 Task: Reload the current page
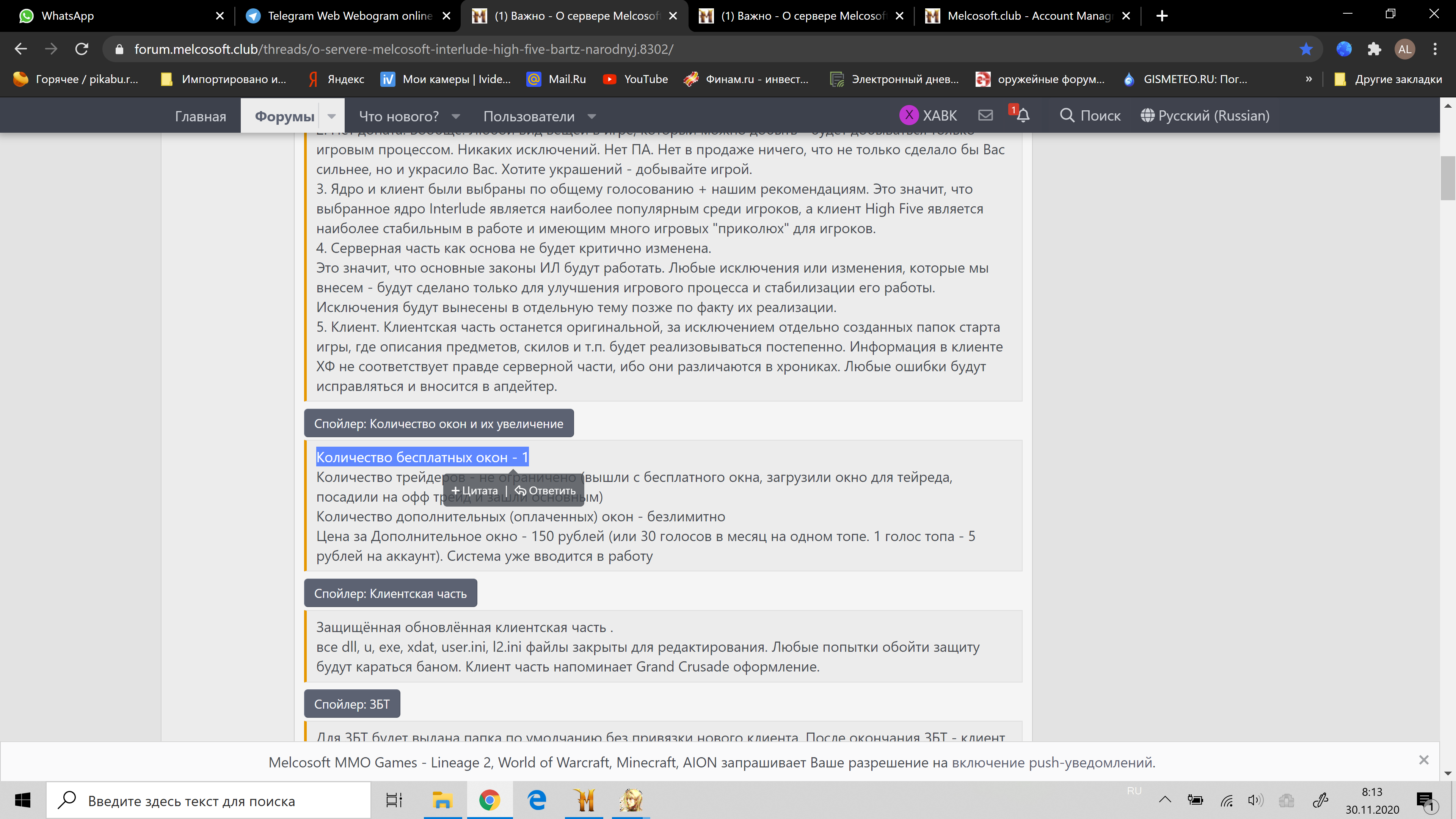[x=82, y=49]
